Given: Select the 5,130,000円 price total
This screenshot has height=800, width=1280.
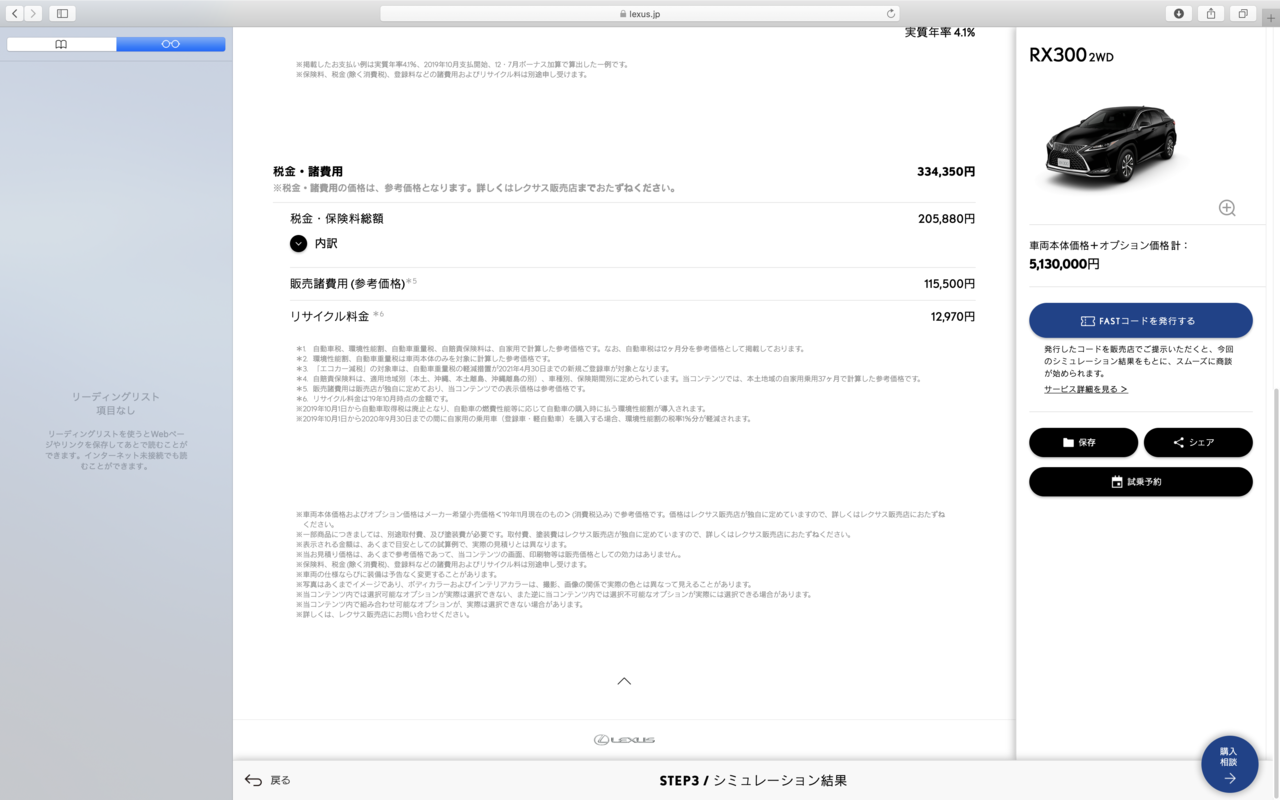Looking at the screenshot, I should coord(1064,264).
